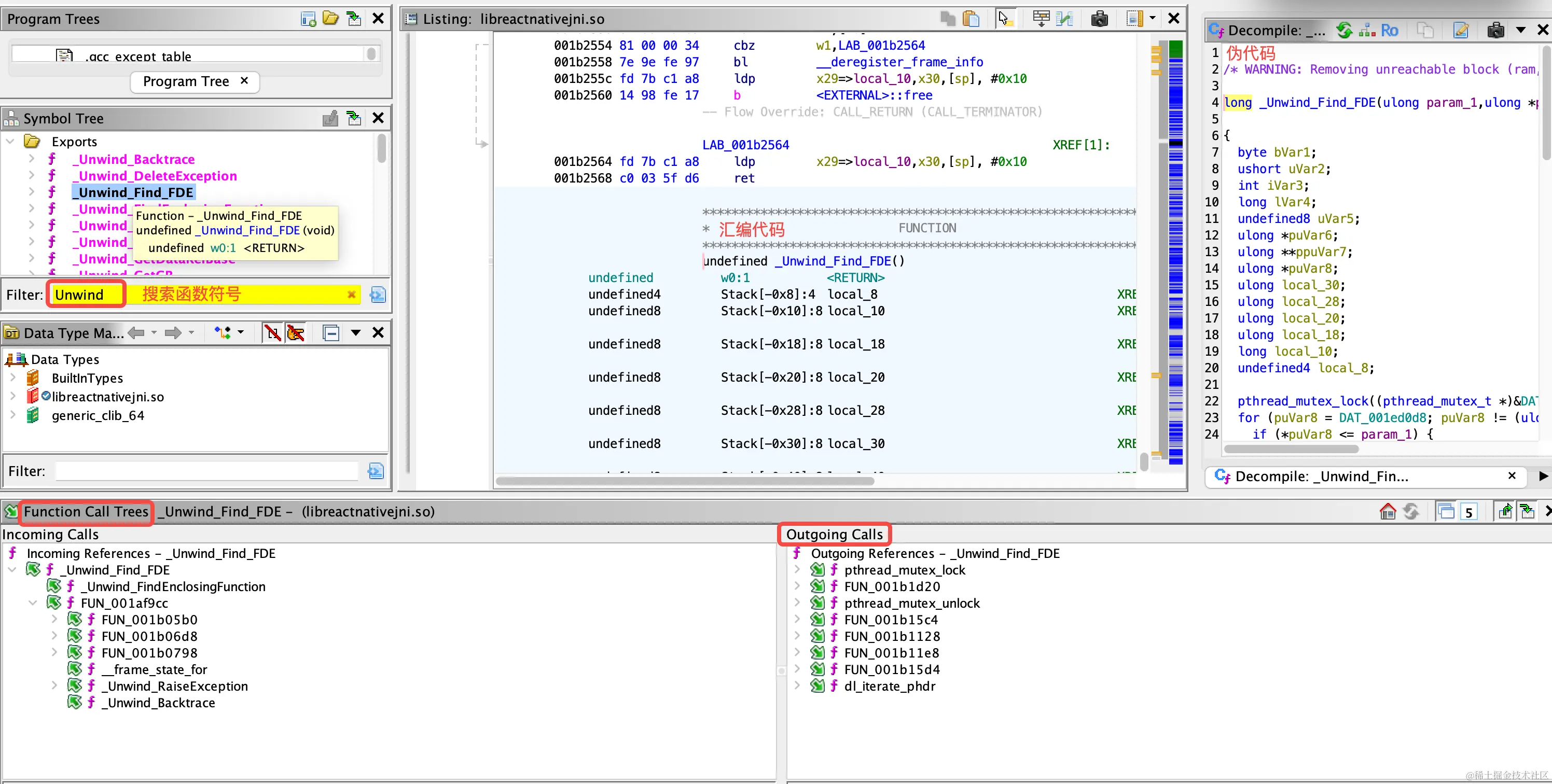This screenshot has width=1552, height=784.
Task: Click Listing paste icon
Action: (971, 19)
